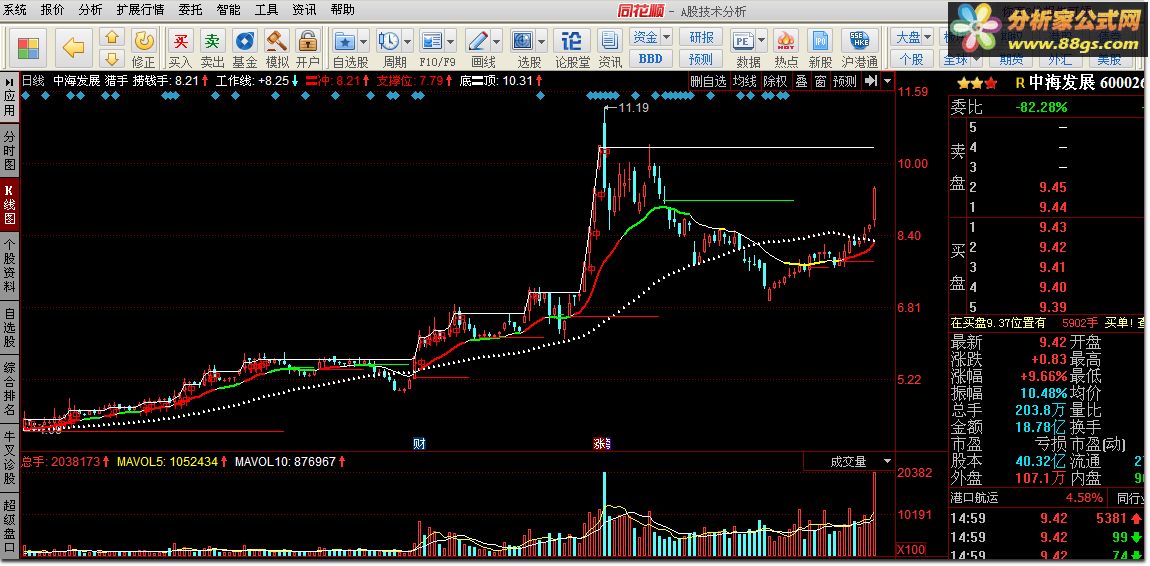The image size is (1150, 566).
Task: Click the BBD button
Action: (x=651, y=58)
